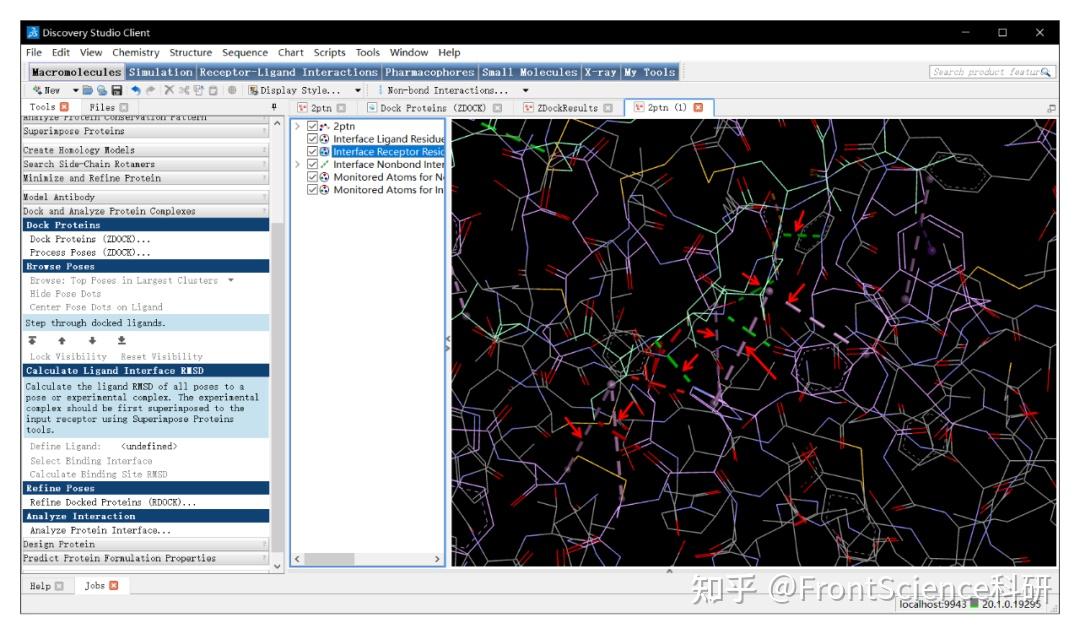Image resolution: width=1080 pixels, height=634 pixels.
Task: Open Non-bond Interactions dropdown arrow
Action: coord(526,90)
